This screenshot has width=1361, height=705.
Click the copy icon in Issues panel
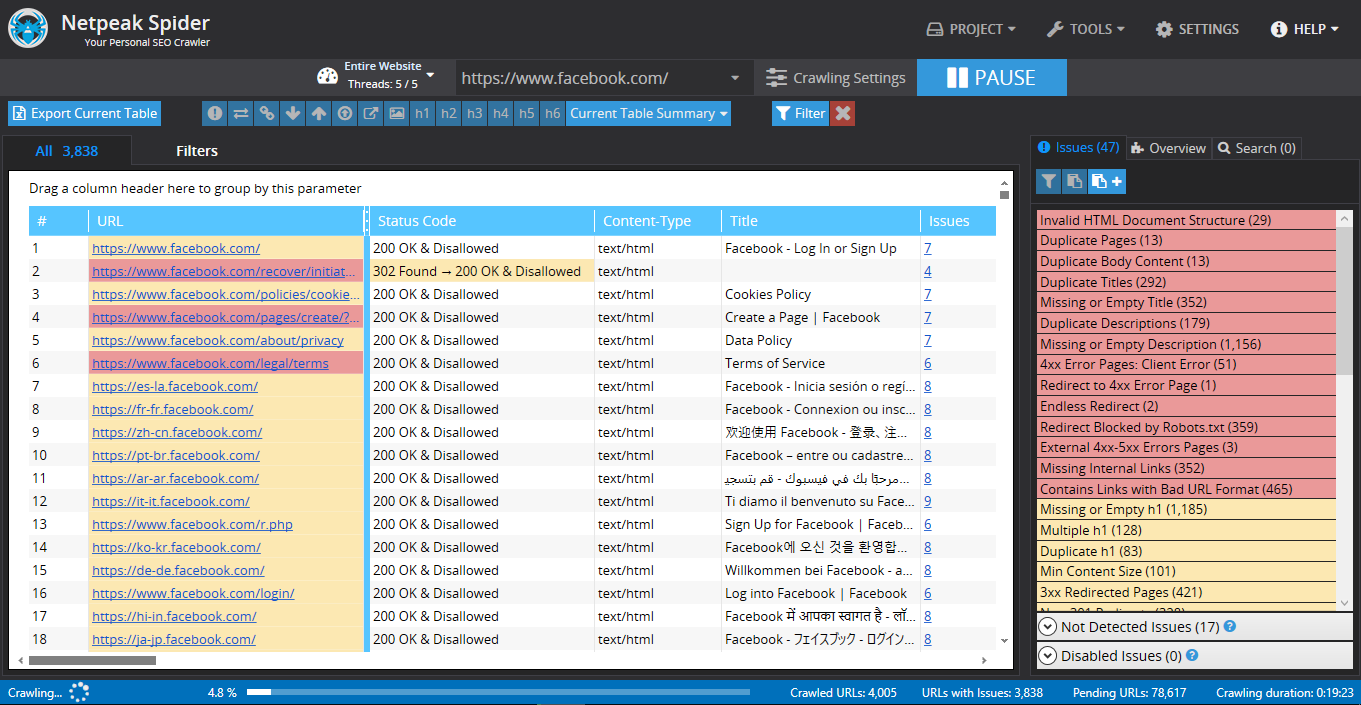[1074, 181]
